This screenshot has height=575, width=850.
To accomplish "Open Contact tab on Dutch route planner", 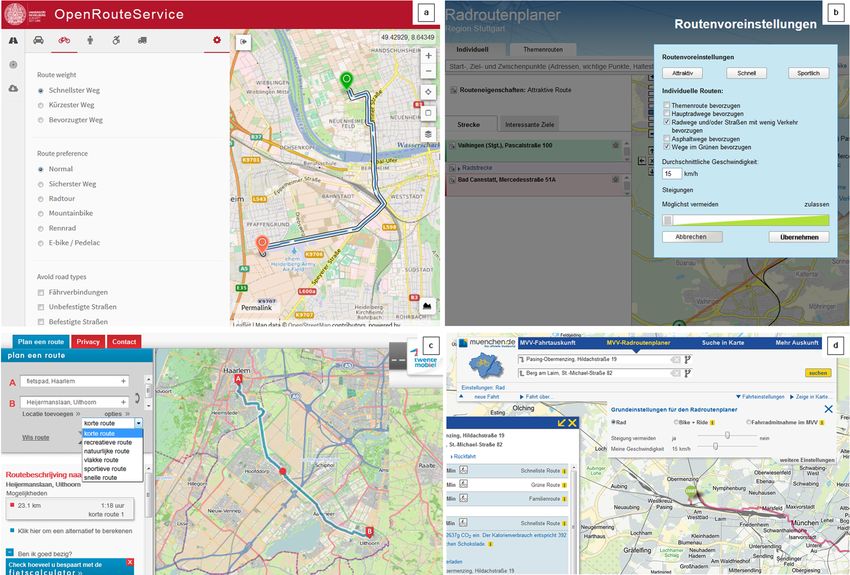I will pos(124,341).
